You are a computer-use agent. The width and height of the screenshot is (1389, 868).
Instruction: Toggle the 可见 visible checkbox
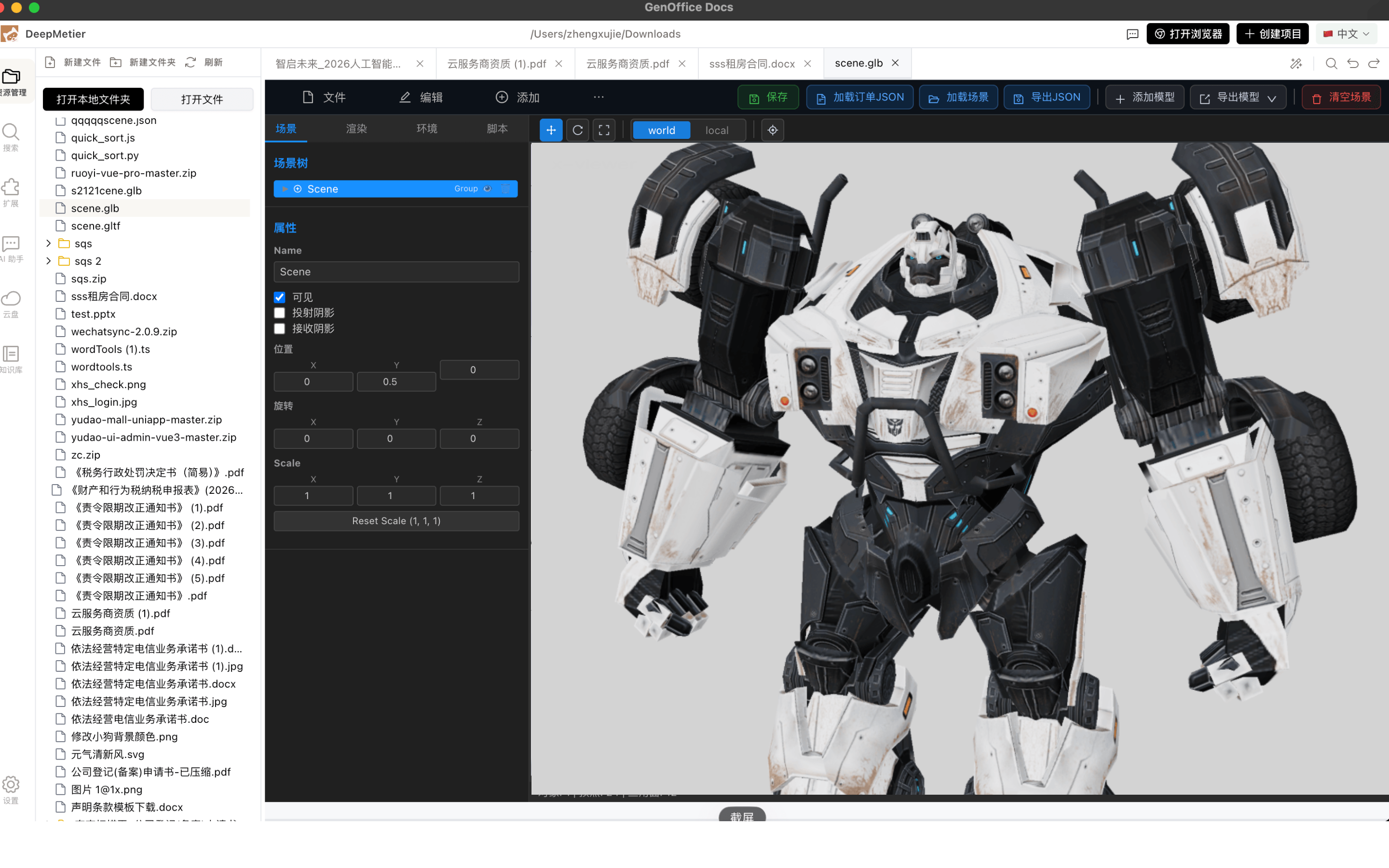(x=280, y=298)
